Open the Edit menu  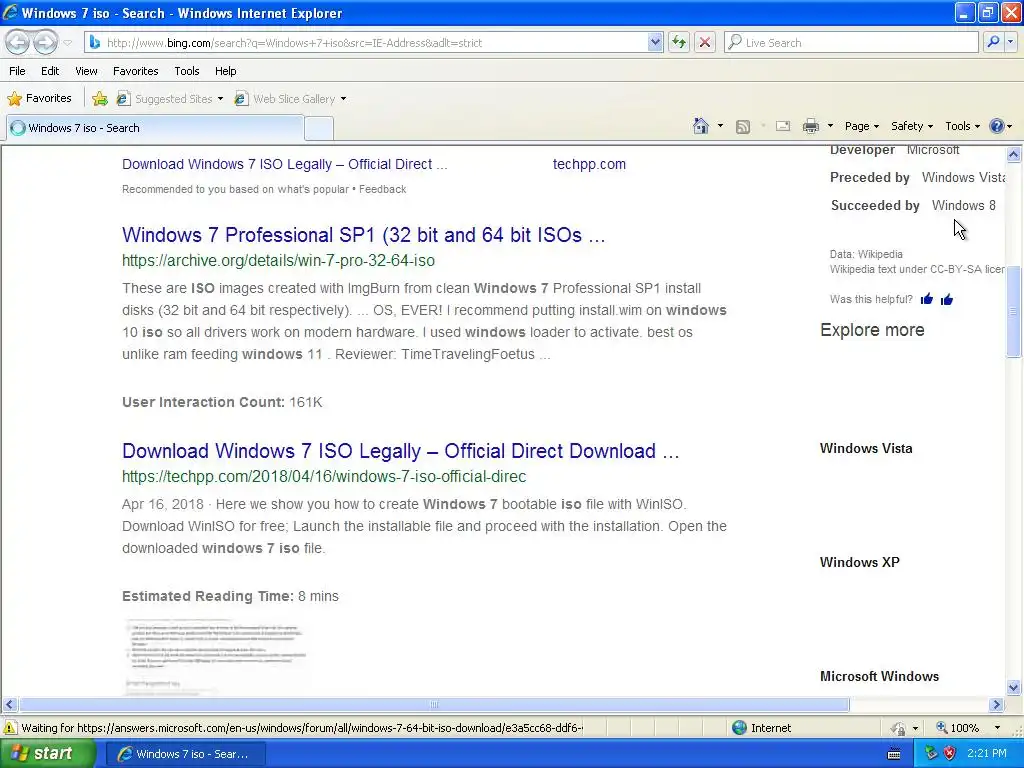pos(50,71)
